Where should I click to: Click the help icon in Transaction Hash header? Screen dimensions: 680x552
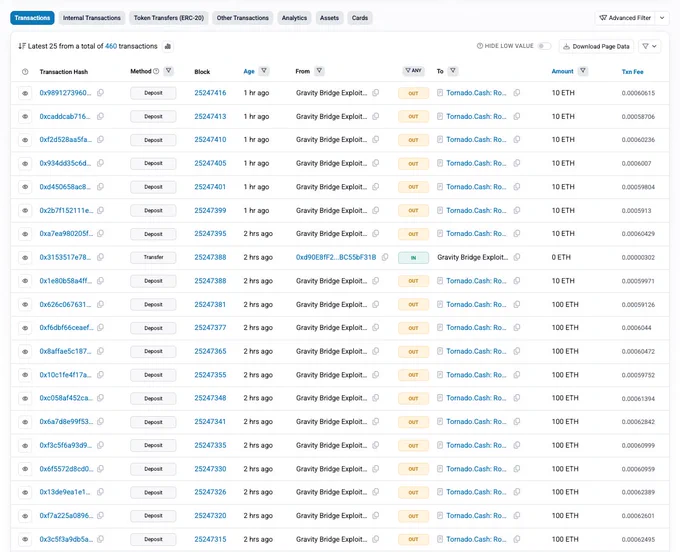pos(25,72)
